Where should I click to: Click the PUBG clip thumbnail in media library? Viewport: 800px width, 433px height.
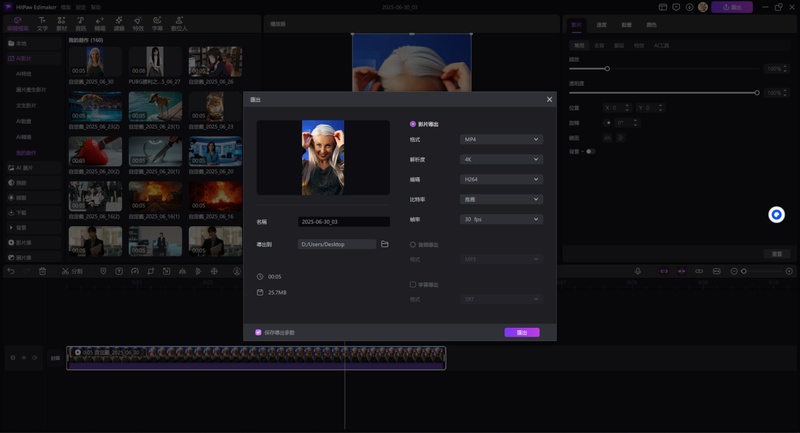(154, 63)
